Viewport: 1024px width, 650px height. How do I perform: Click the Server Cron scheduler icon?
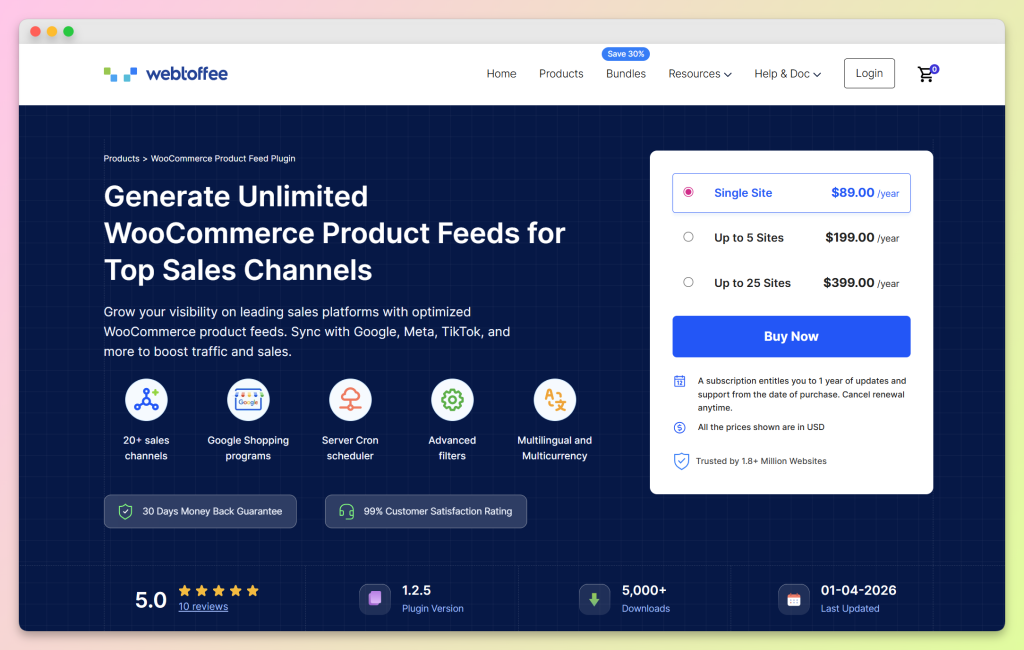coord(350,400)
